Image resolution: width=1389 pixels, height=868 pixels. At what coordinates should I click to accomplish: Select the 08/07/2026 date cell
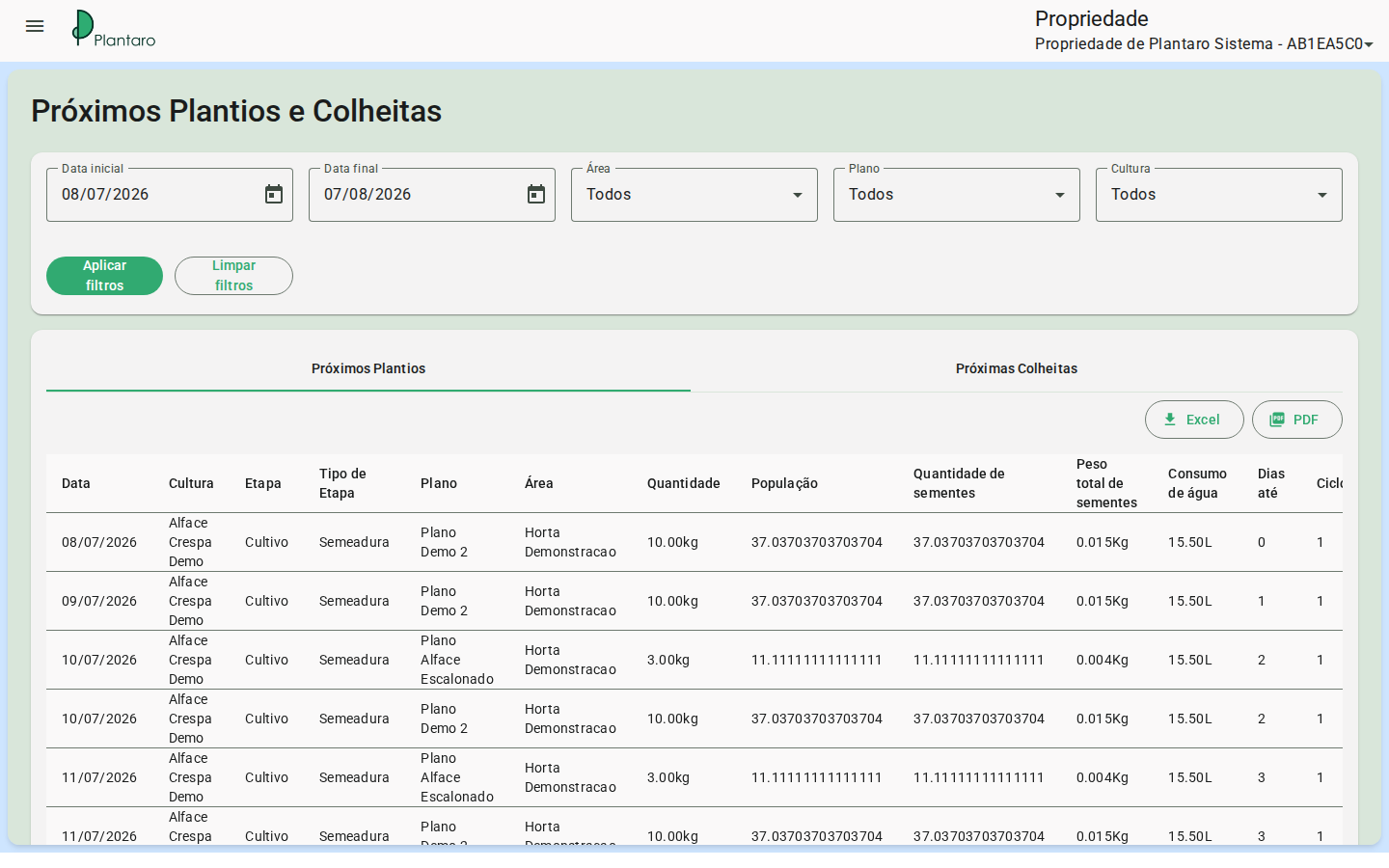point(99,542)
